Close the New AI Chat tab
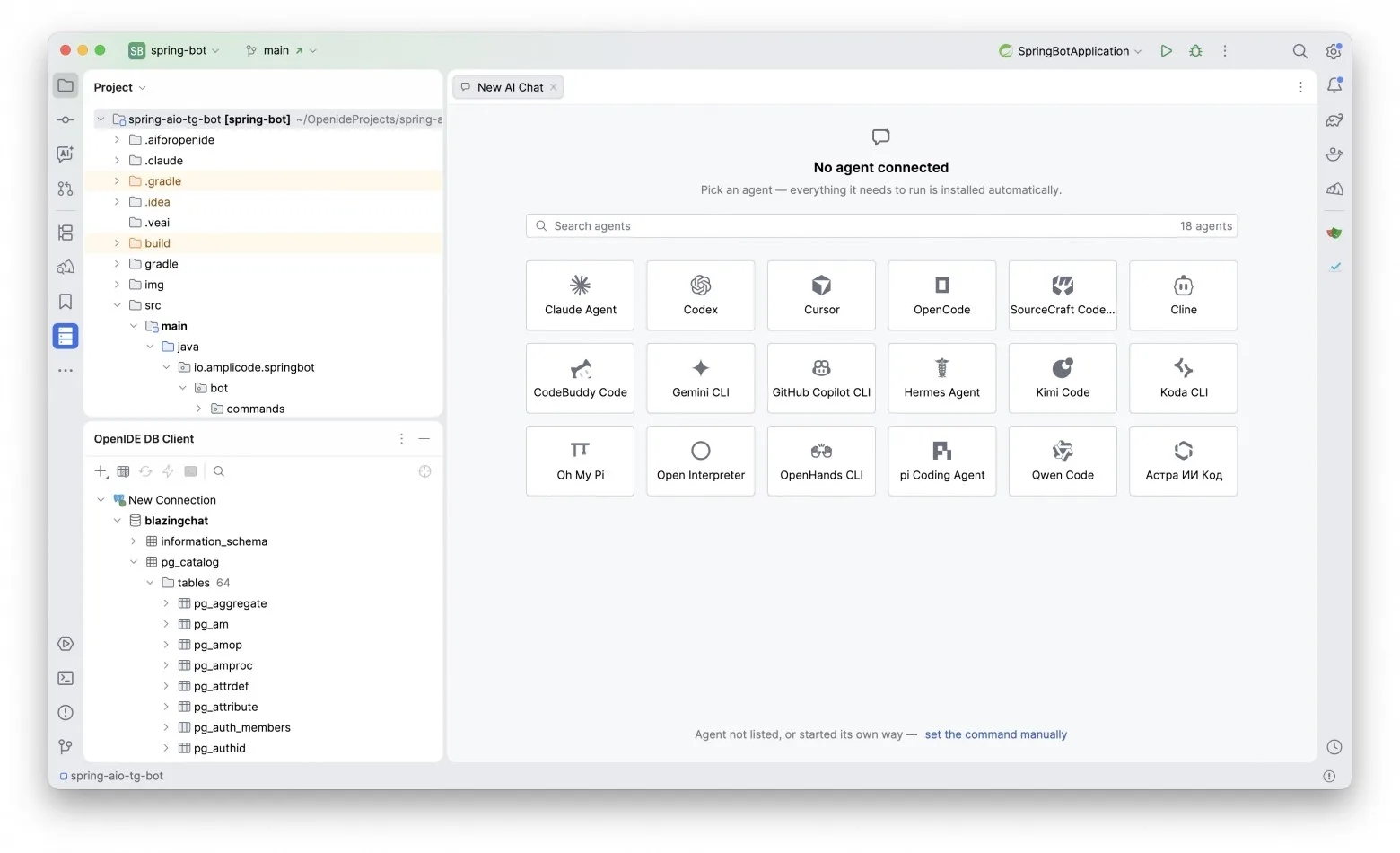The height and width of the screenshot is (853, 1400). 554,87
